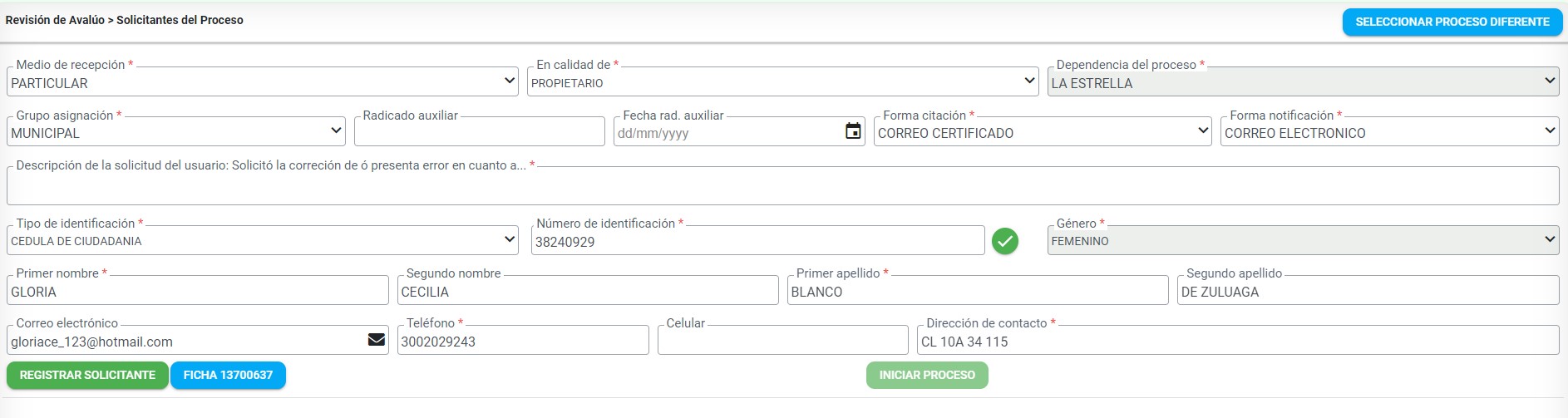Expand the Género dropdown

[x=1302, y=241]
